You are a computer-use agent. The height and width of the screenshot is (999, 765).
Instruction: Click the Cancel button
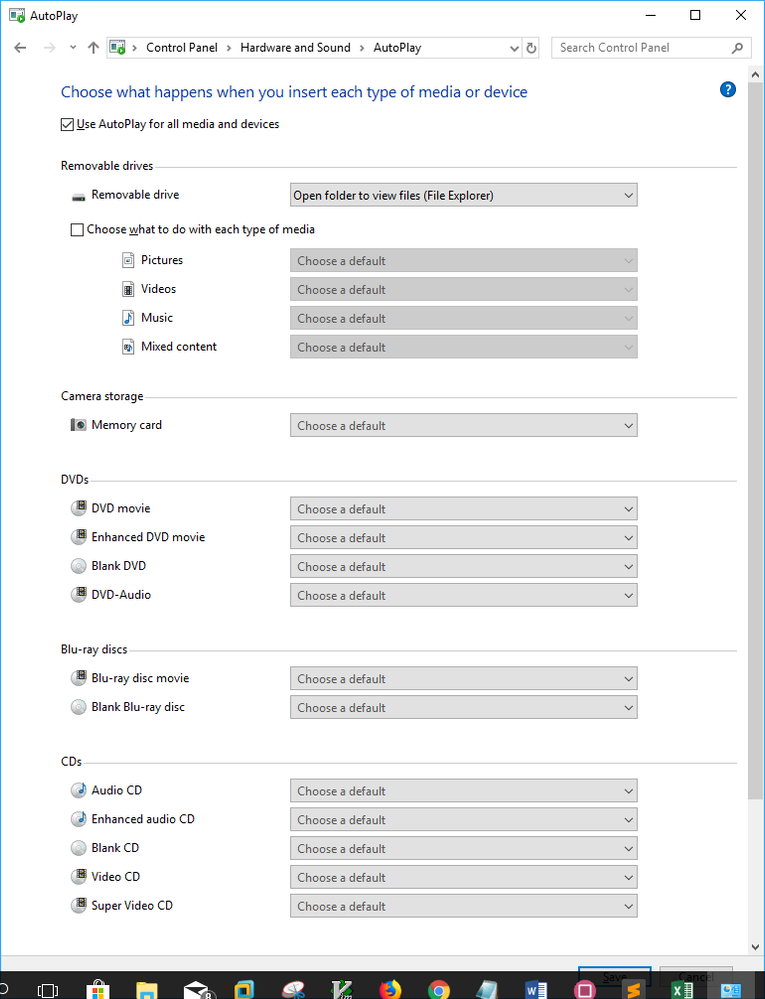click(x=696, y=976)
